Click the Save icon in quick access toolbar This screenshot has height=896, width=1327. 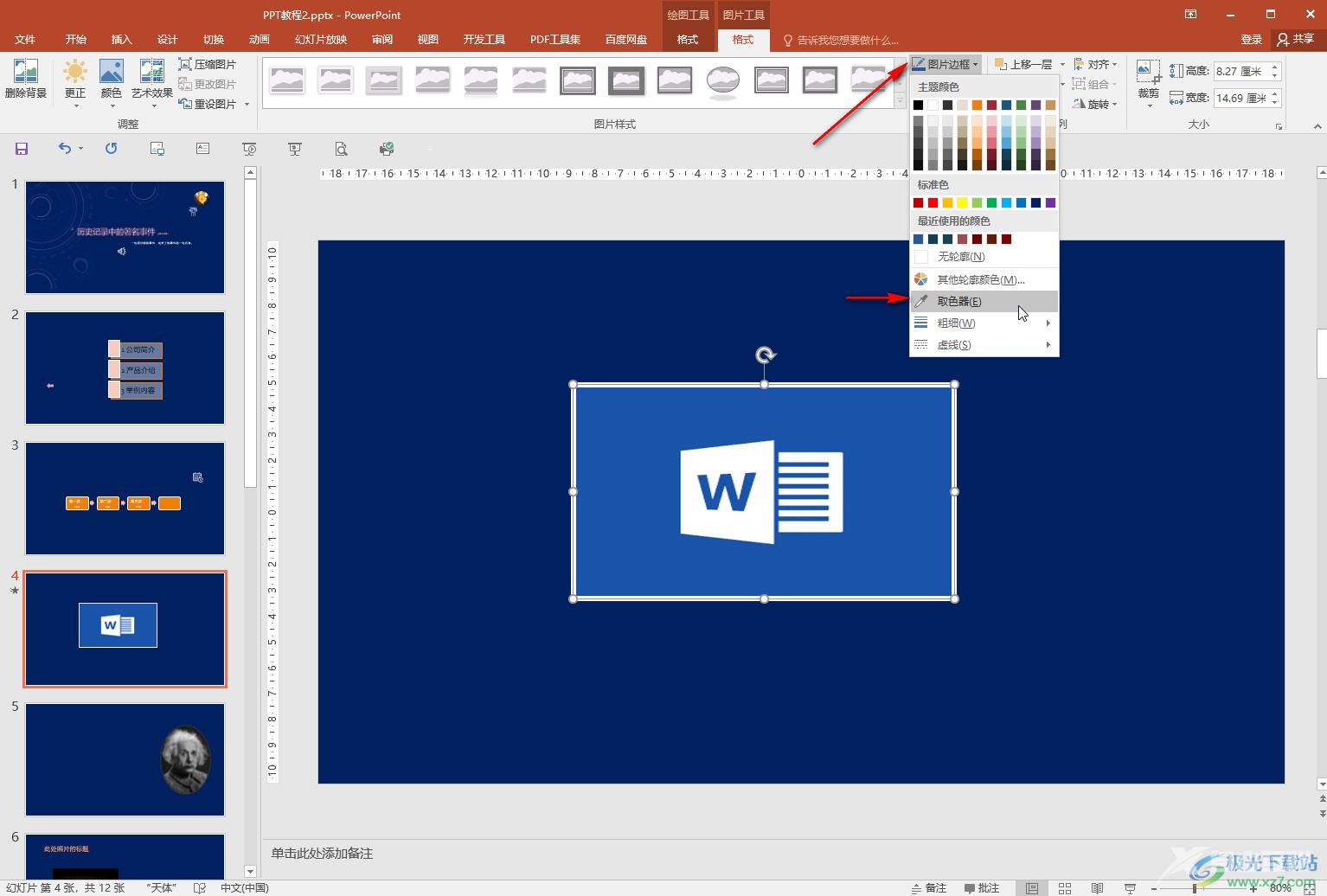22,149
